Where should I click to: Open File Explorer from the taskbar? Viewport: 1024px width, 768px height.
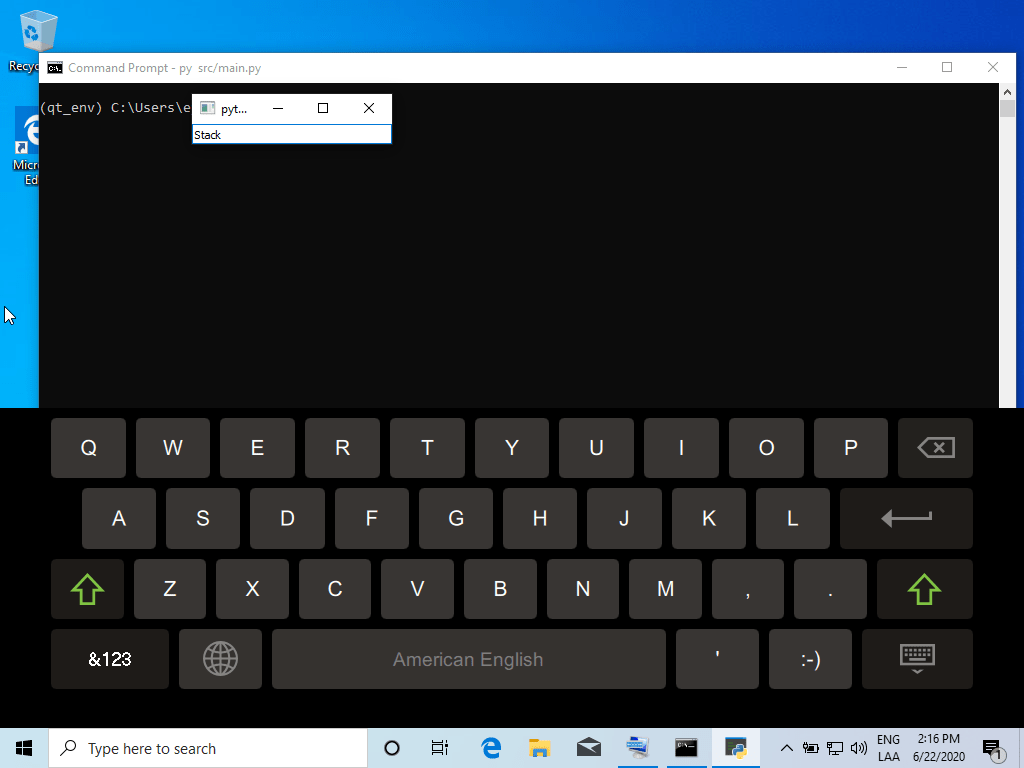pos(539,748)
